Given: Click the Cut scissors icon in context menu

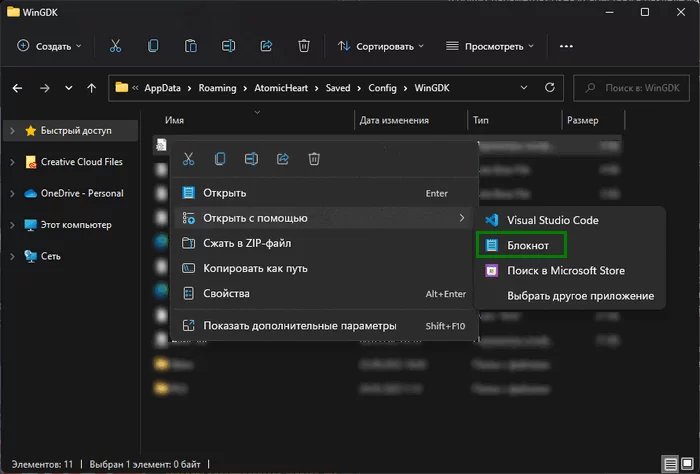Looking at the screenshot, I should tap(188, 159).
